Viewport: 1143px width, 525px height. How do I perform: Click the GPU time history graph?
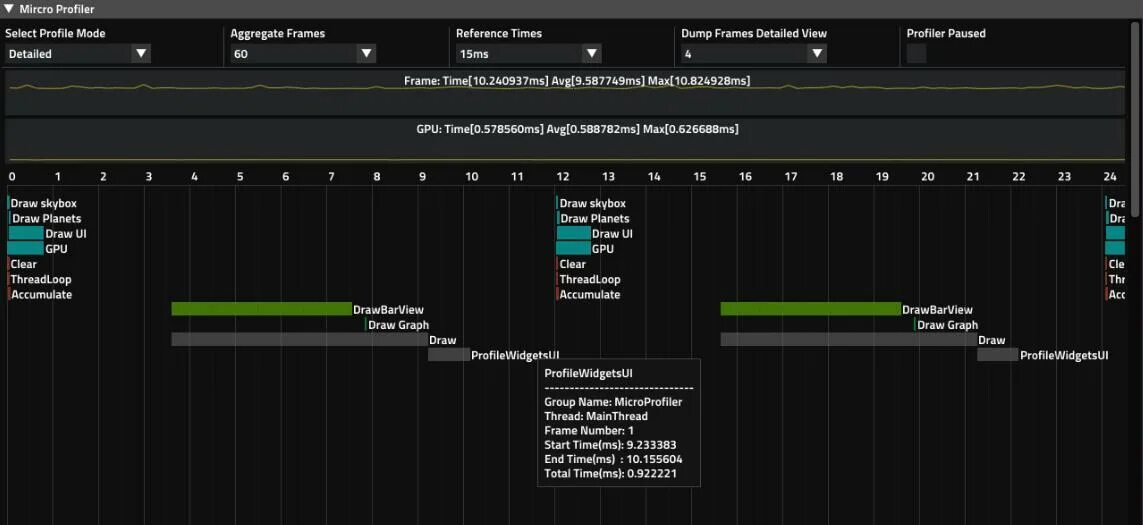pos(565,141)
